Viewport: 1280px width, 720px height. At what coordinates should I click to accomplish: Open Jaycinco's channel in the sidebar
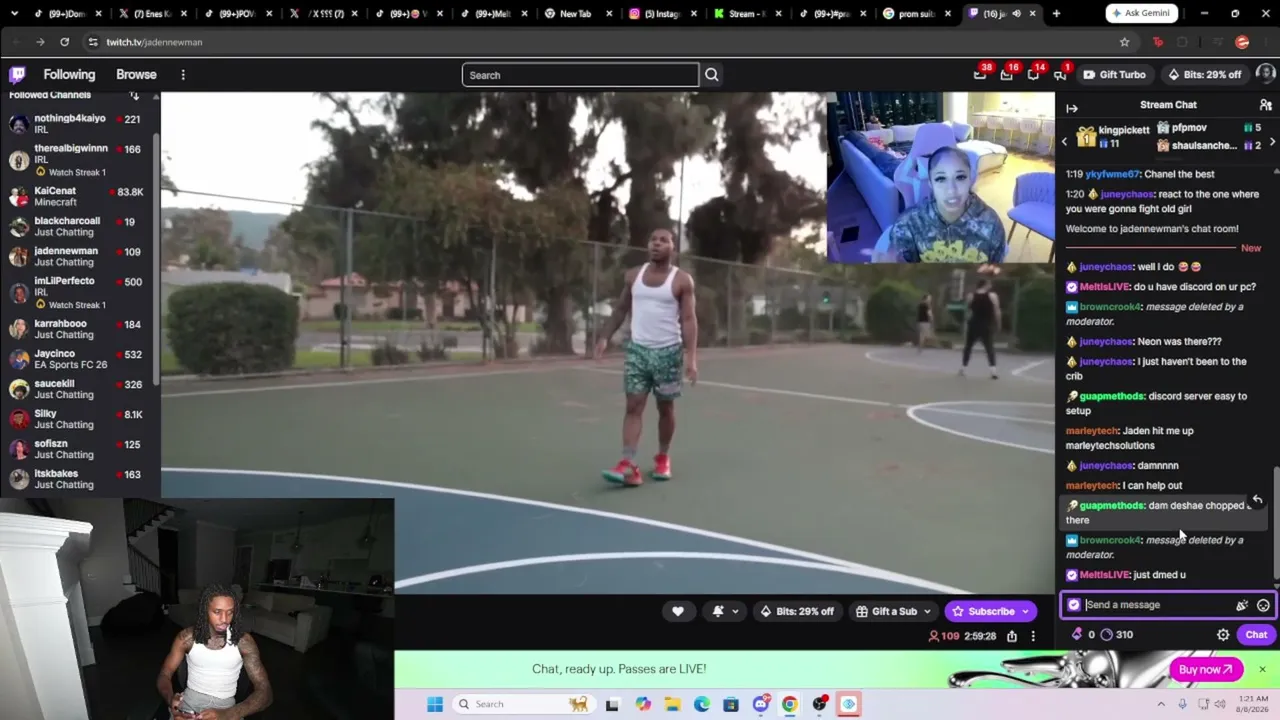pos(80,359)
